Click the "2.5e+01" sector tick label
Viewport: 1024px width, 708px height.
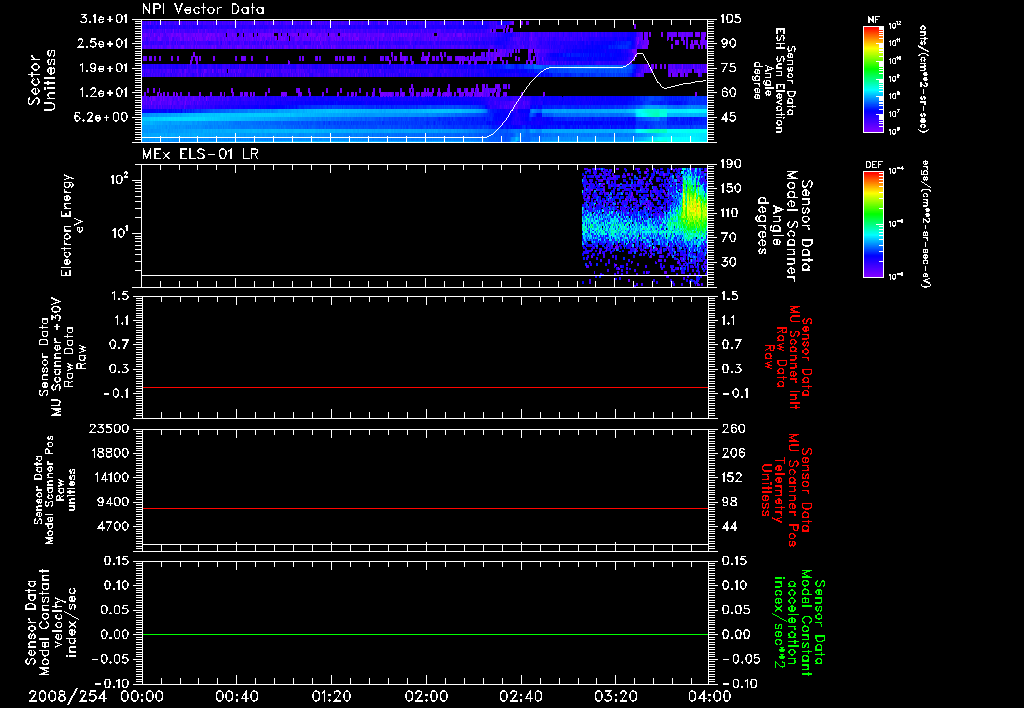click(x=104, y=43)
